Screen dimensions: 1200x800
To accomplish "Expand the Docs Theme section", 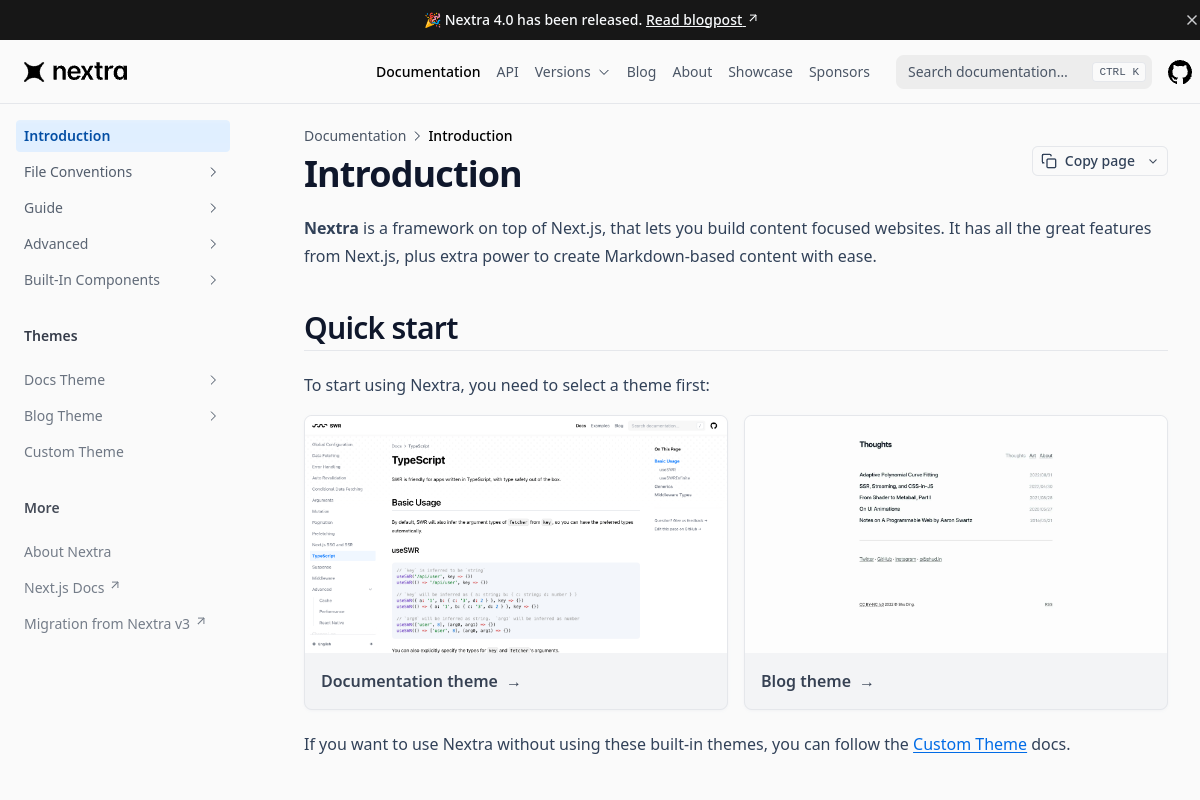I will pos(123,380).
